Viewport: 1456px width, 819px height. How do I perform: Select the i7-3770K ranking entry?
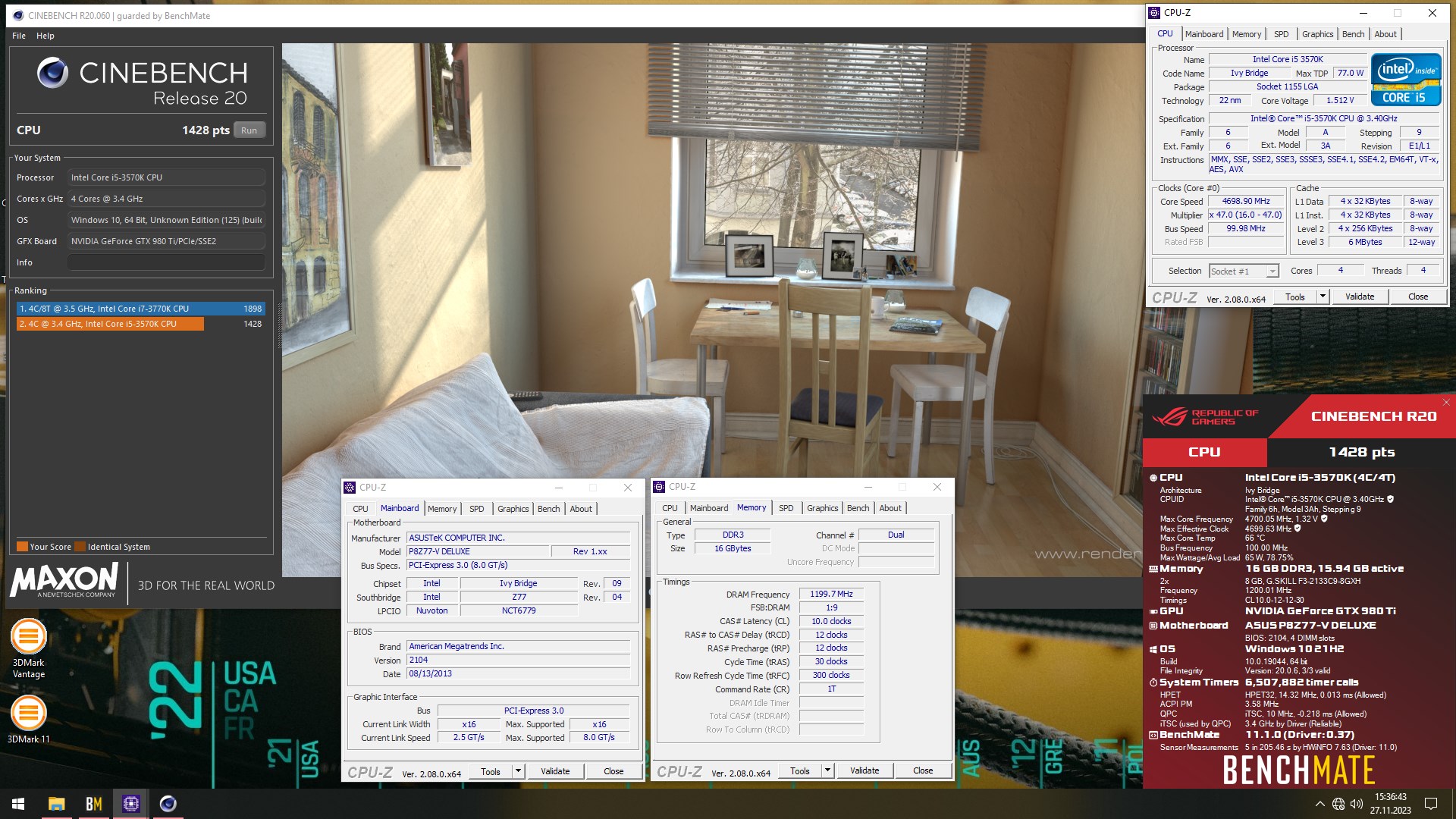[140, 309]
